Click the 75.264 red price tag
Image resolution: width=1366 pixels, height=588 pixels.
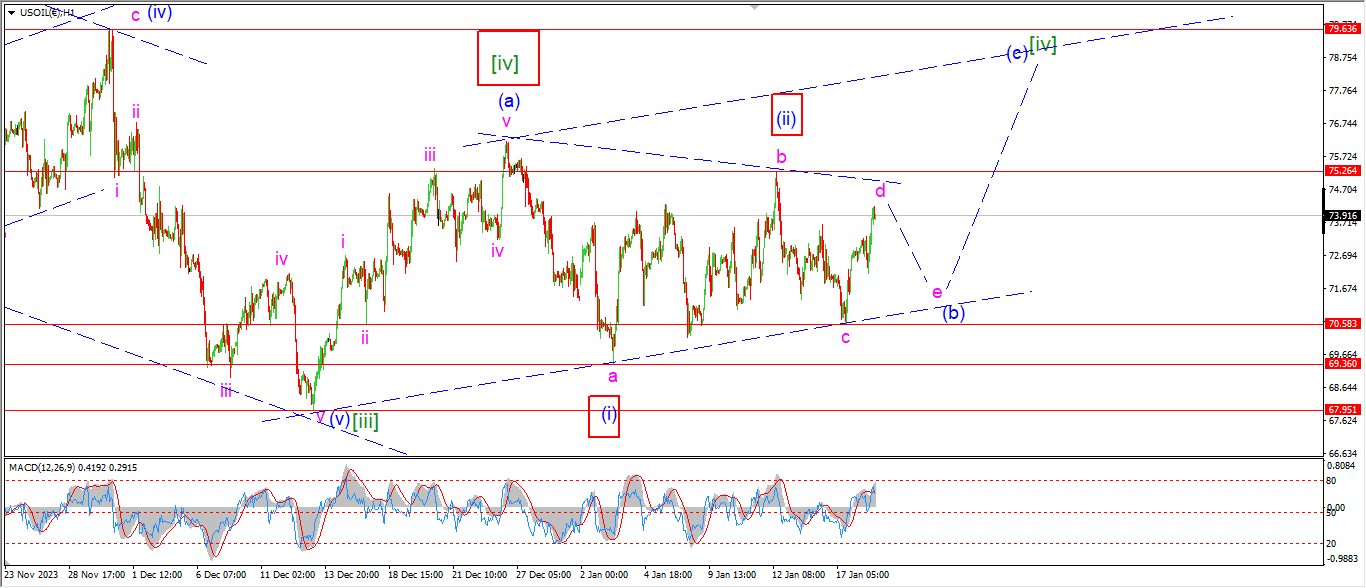click(x=1342, y=171)
